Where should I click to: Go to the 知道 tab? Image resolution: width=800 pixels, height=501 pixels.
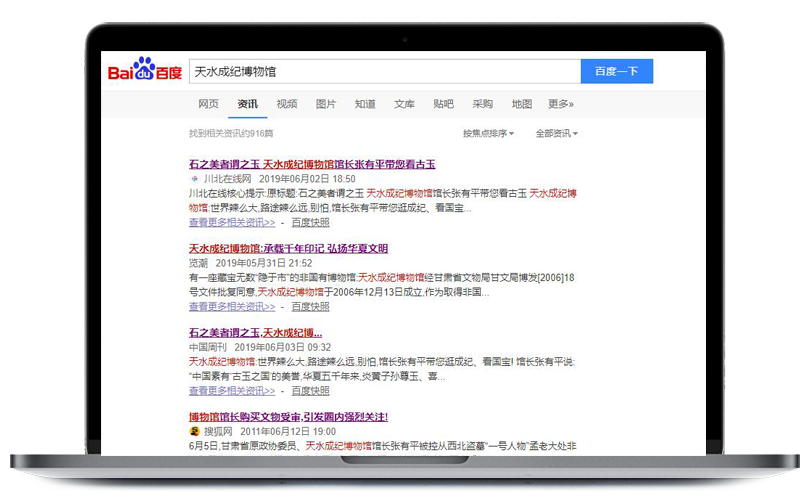click(x=365, y=104)
